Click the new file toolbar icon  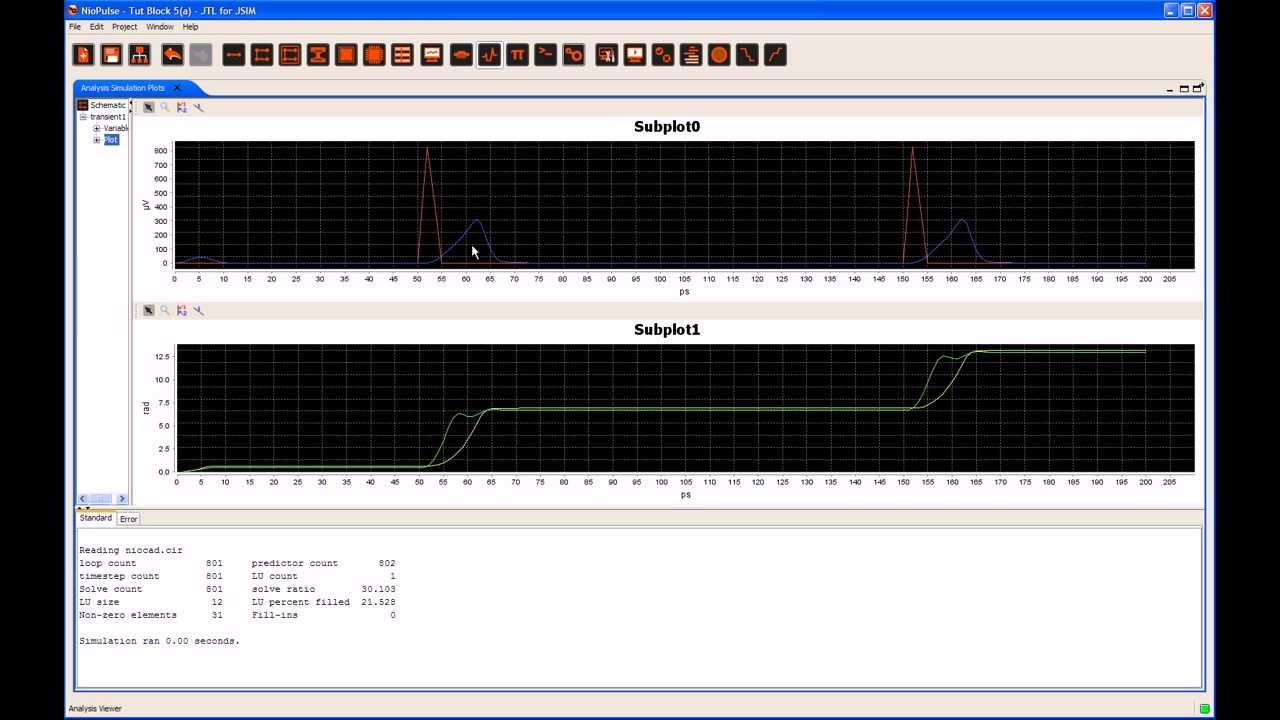83,55
